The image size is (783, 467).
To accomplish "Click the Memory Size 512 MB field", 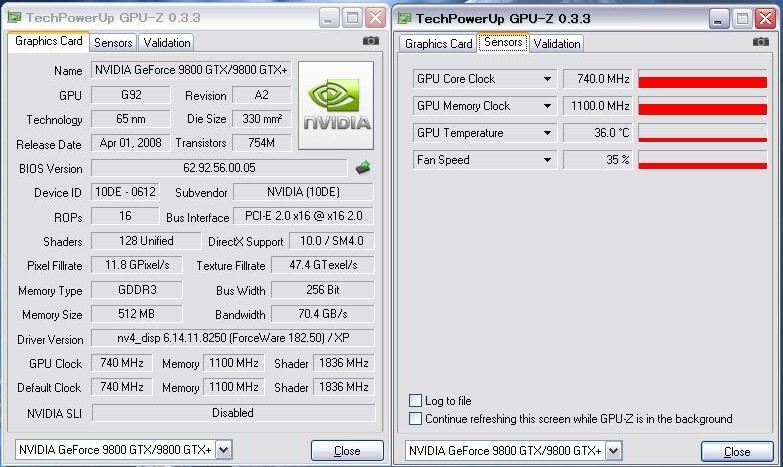I will coord(137,314).
